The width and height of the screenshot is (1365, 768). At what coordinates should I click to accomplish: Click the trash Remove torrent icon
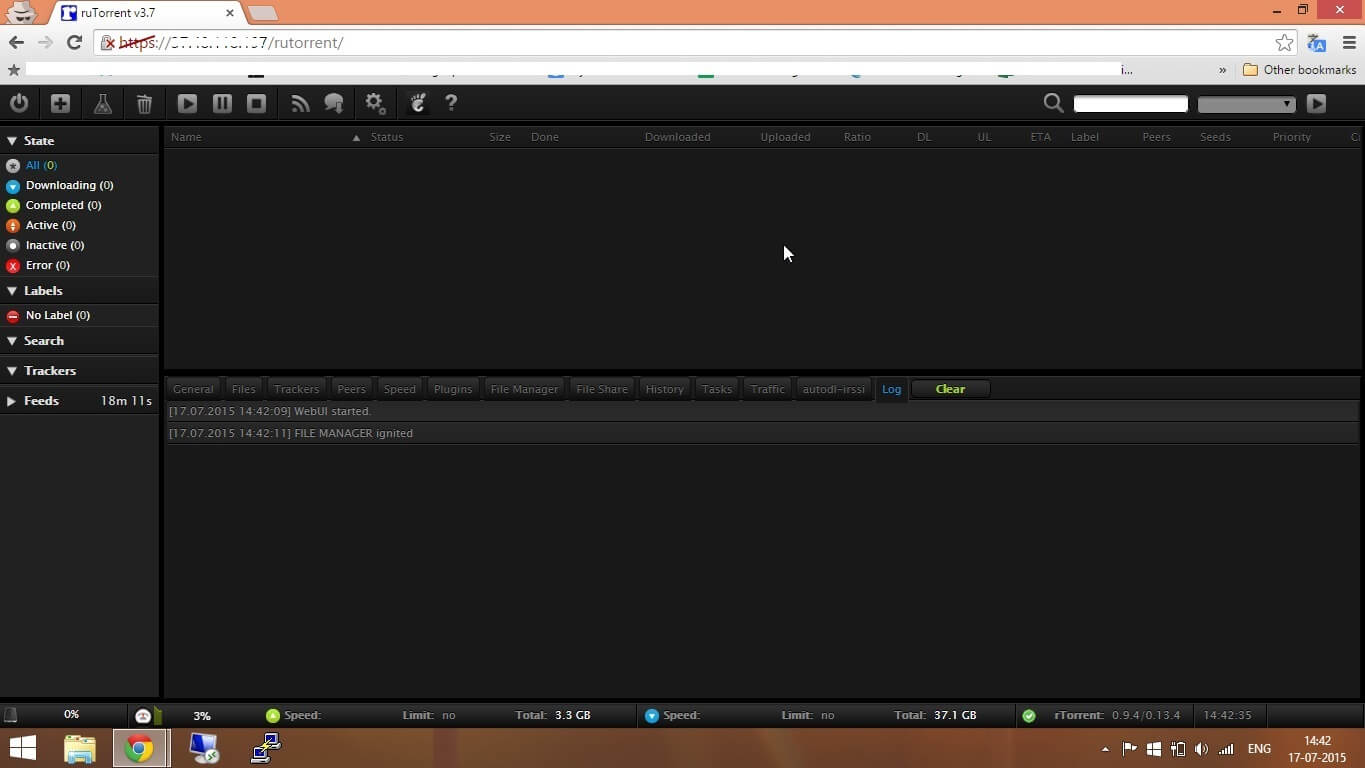pos(144,103)
